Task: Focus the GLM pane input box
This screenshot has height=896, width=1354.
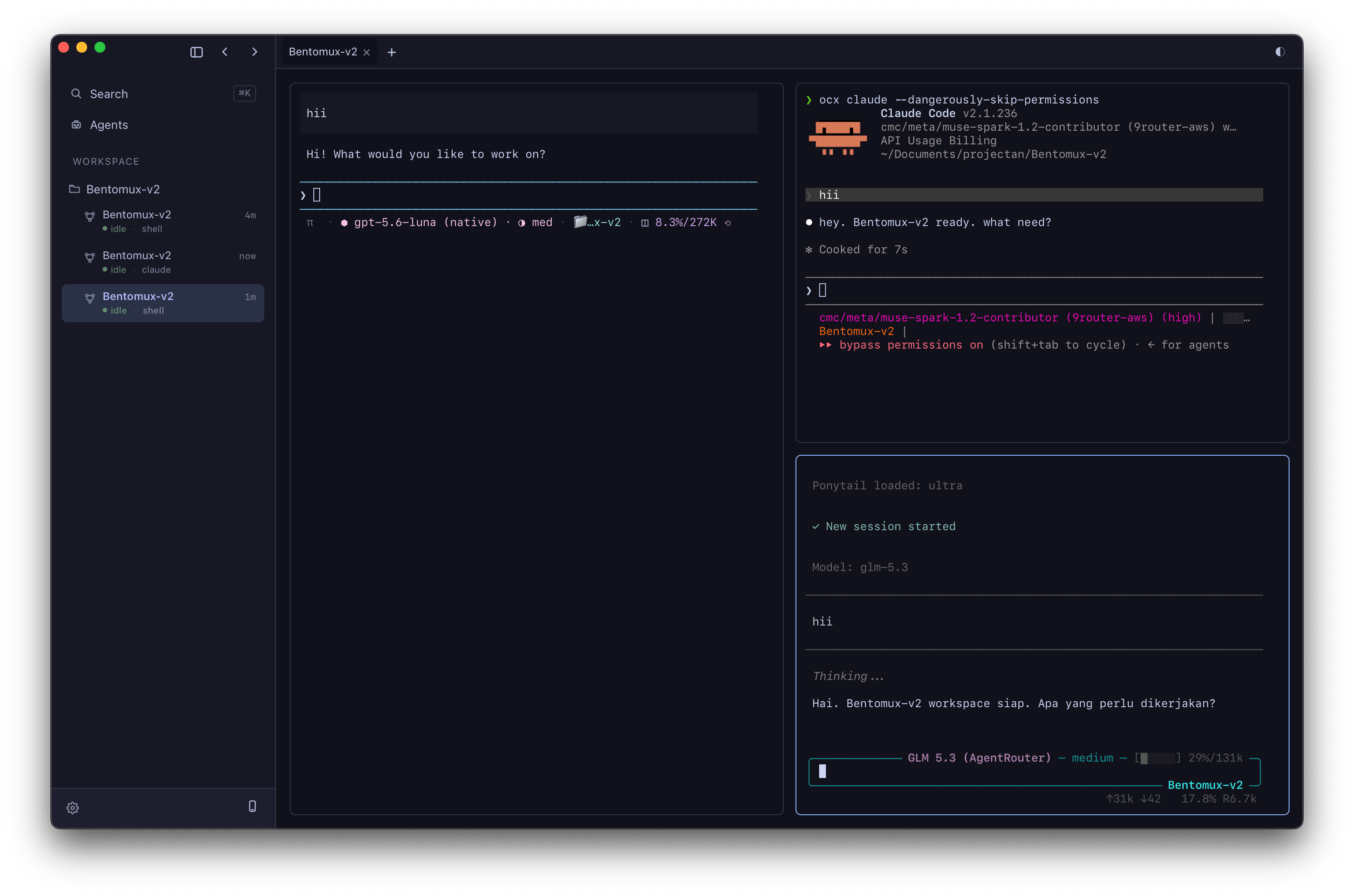Action: click(1034, 772)
